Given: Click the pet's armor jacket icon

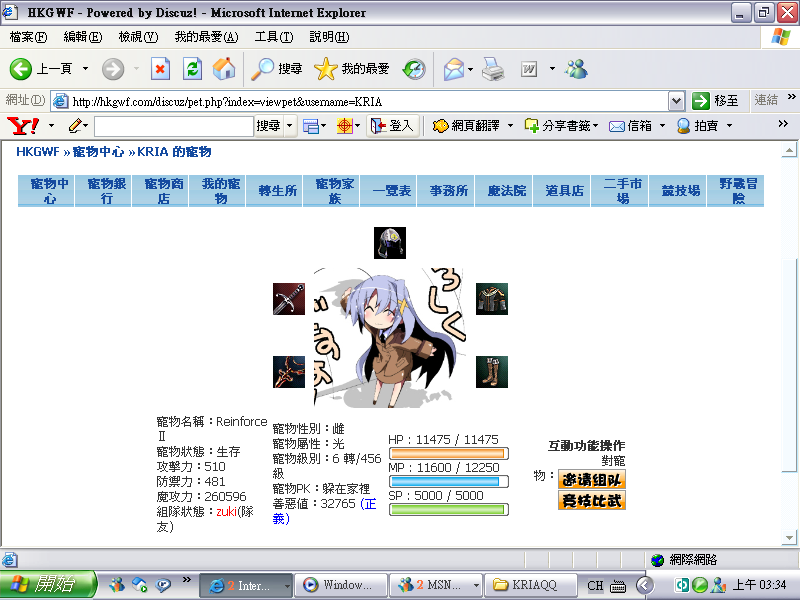Looking at the screenshot, I should tap(491, 299).
